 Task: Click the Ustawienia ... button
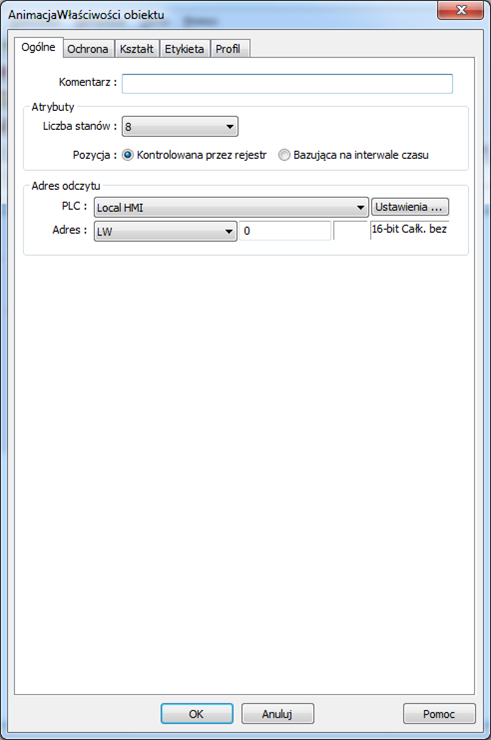point(410,207)
